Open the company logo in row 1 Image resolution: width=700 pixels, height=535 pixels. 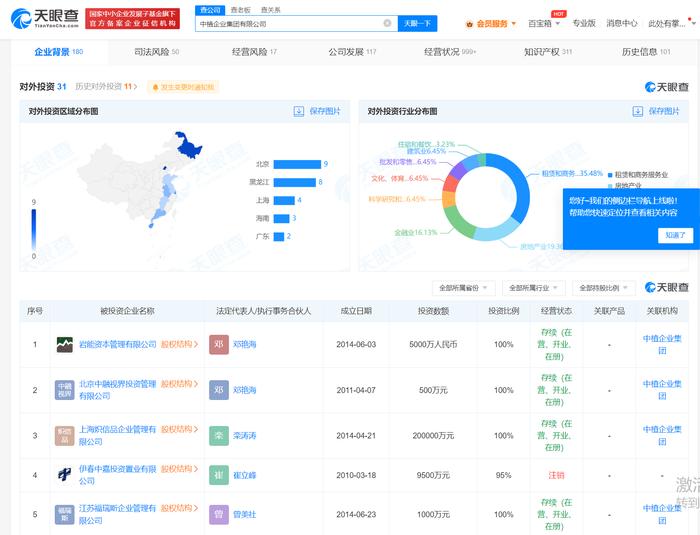(65, 344)
